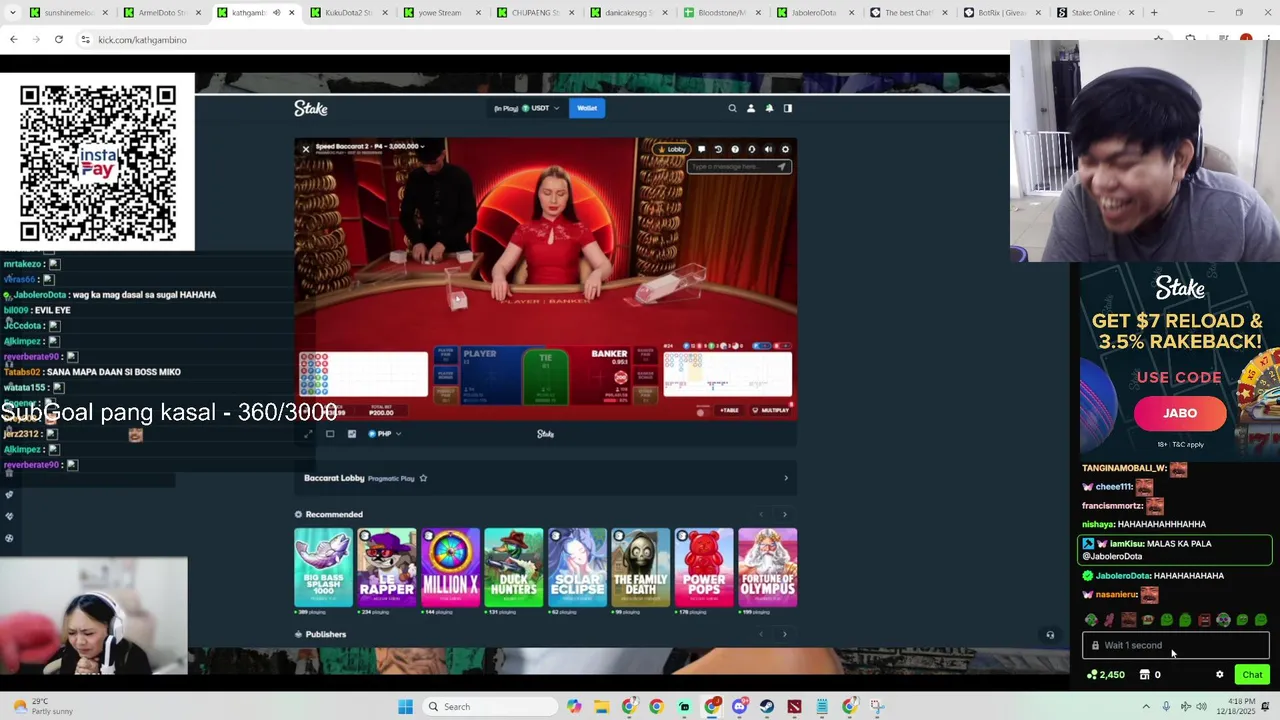
Task: Open Million X game thumbnail
Action: 450,567
